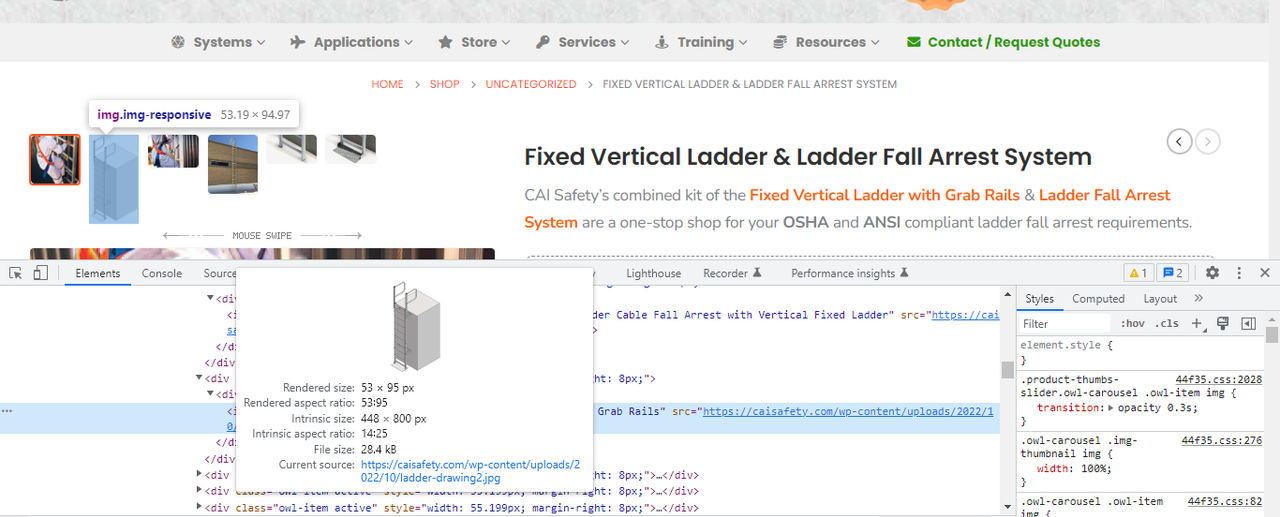The height and width of the screenshot is (517, 1280).
Task: Click the Styles pane vertical scrollbar
Action: 1272,335
